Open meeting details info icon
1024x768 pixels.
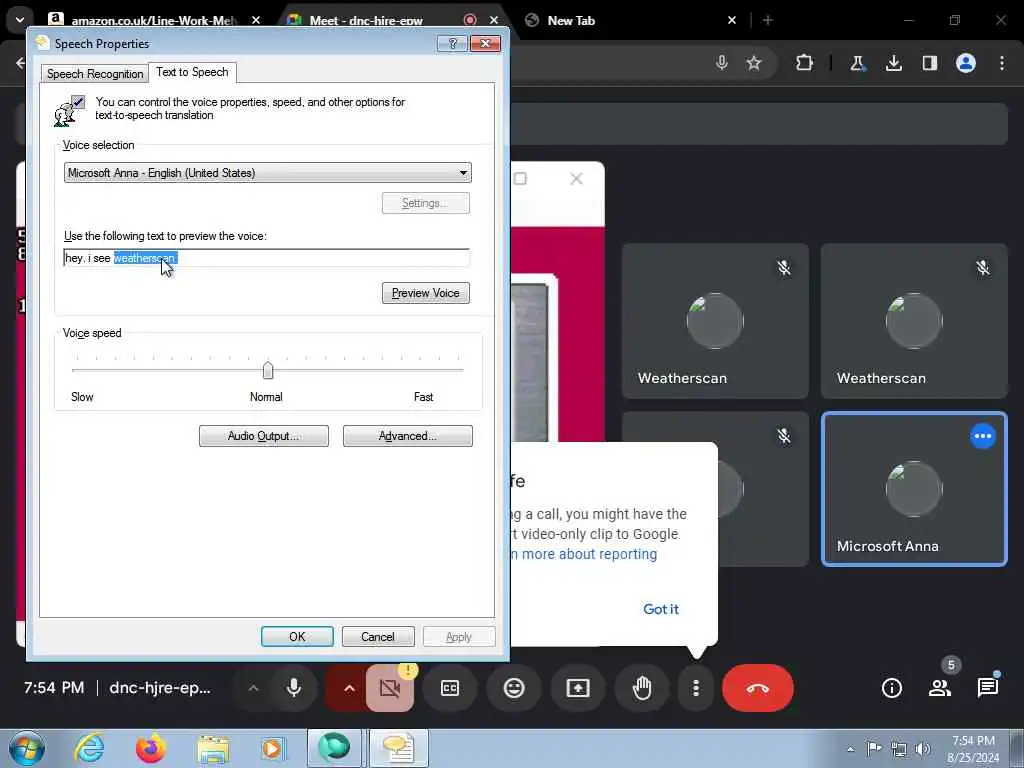[891, 688]
